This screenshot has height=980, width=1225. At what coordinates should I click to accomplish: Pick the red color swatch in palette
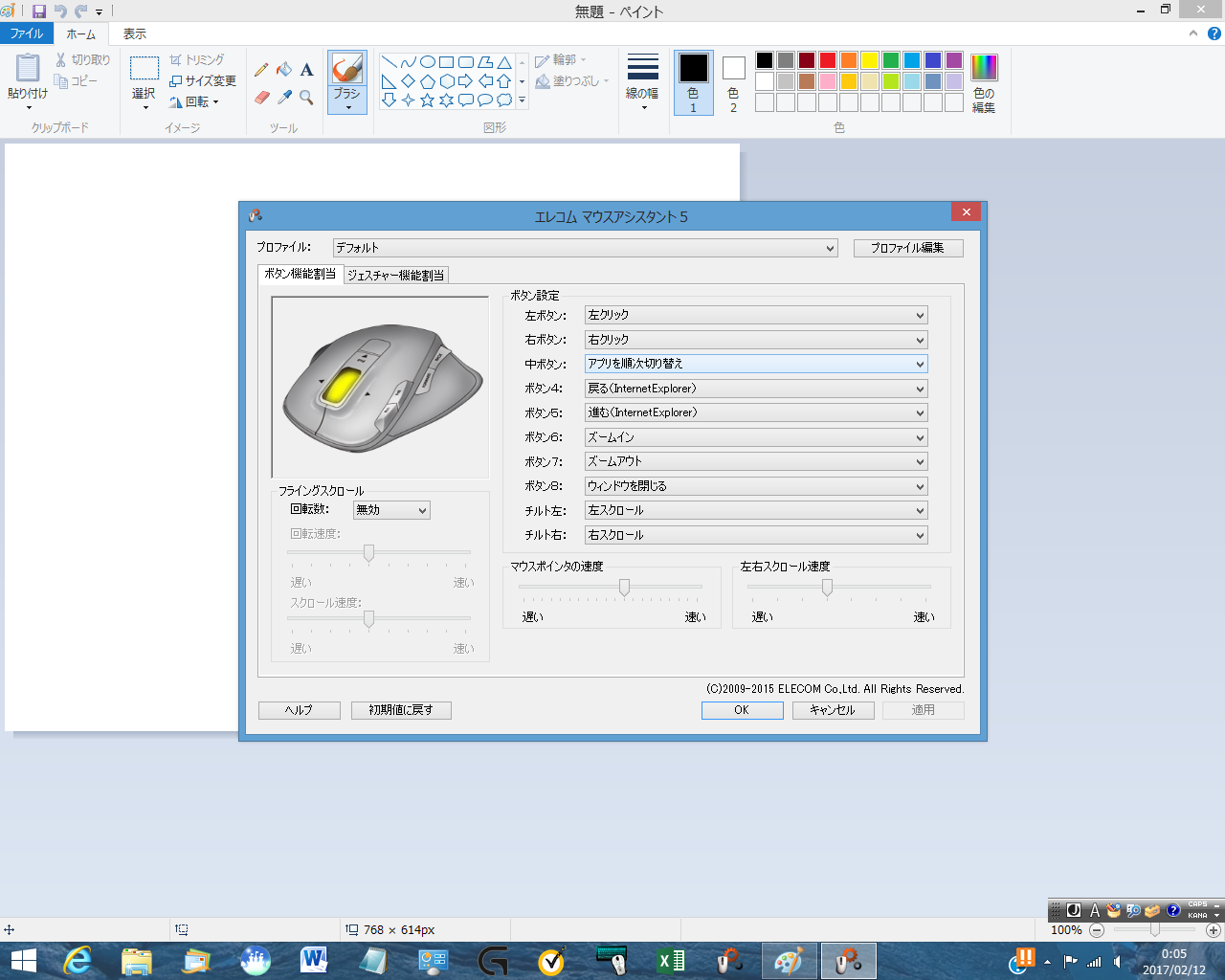coord(828,60)
